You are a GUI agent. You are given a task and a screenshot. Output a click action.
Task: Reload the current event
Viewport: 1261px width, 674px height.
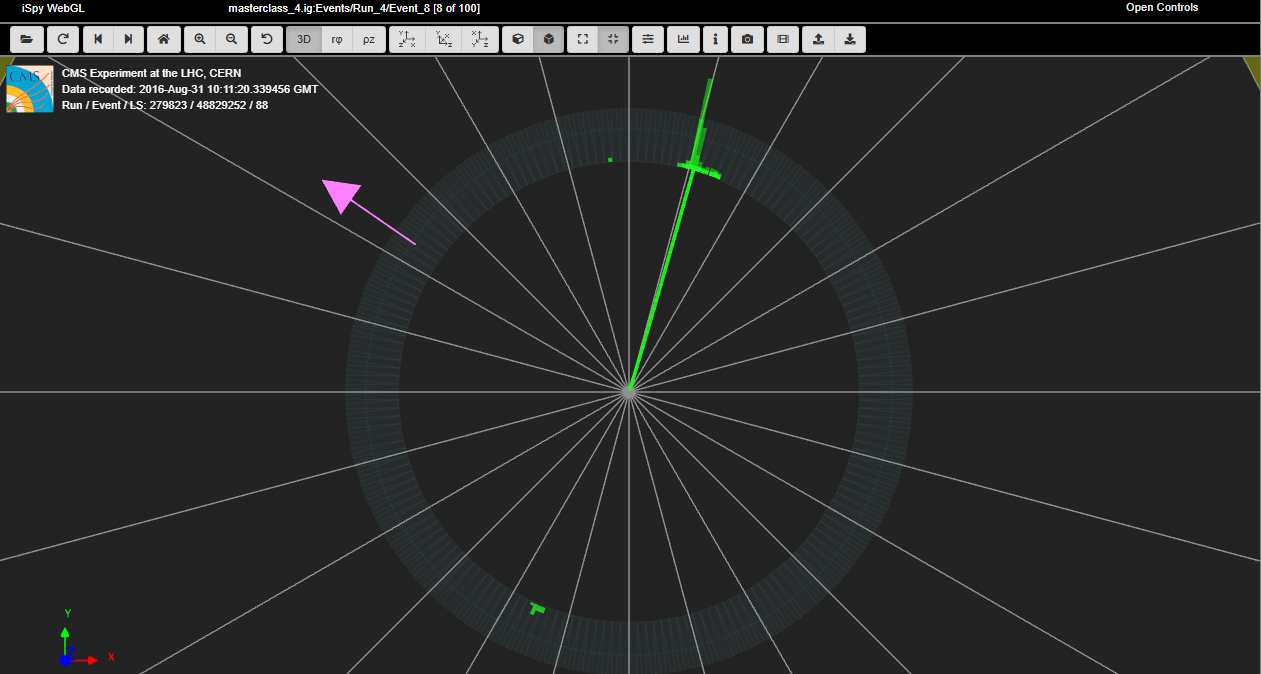click(x=62, y=39)
